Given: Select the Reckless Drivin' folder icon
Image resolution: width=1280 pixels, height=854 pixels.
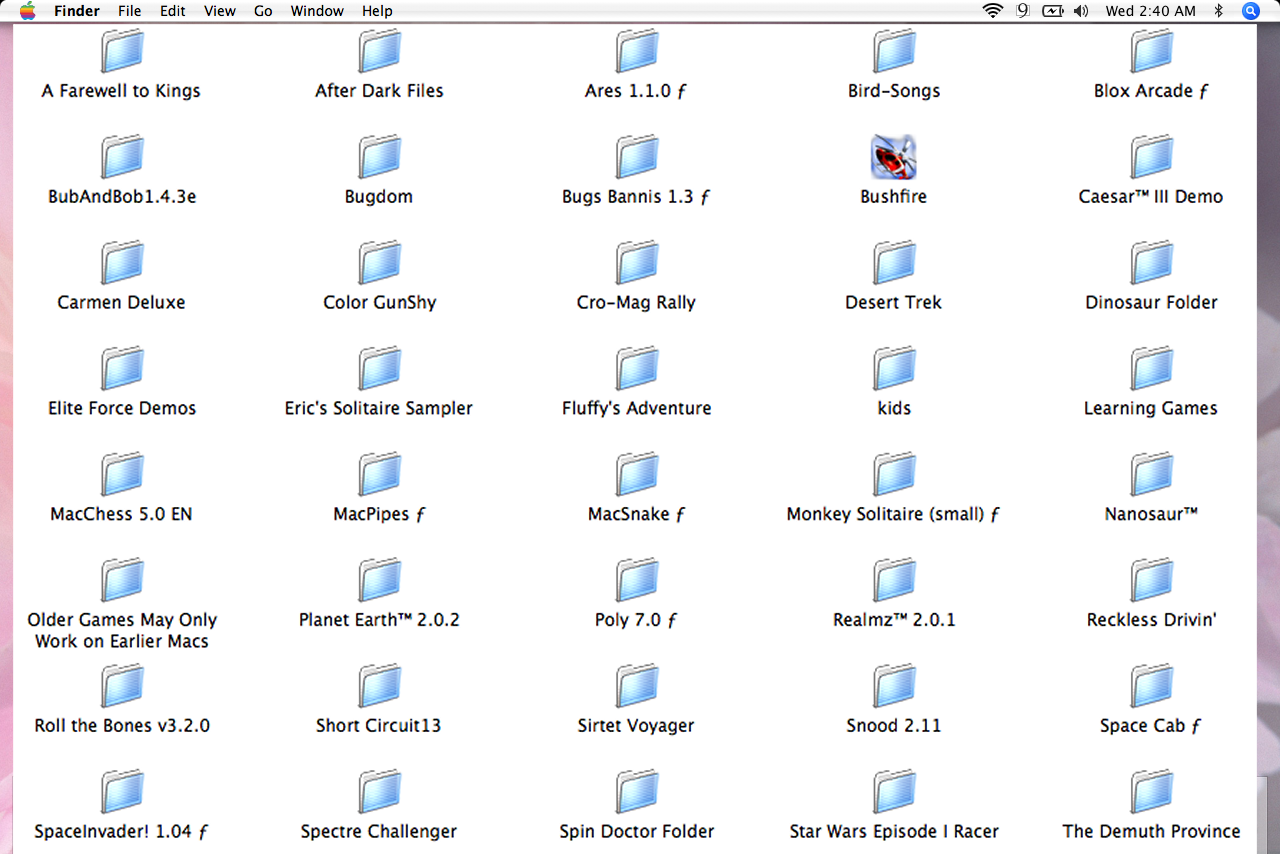Looking at the screenshot, I should tap(1152, 580).
